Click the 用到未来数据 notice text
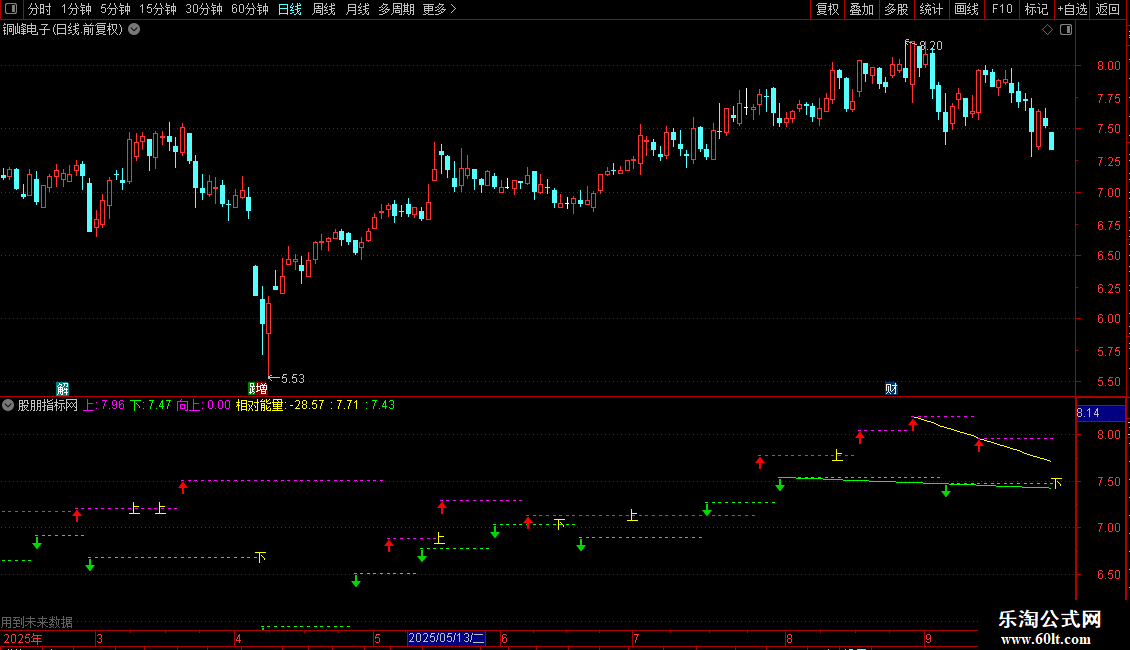The width and height of the screenshot is (1130, 650). tap(37, 622)
